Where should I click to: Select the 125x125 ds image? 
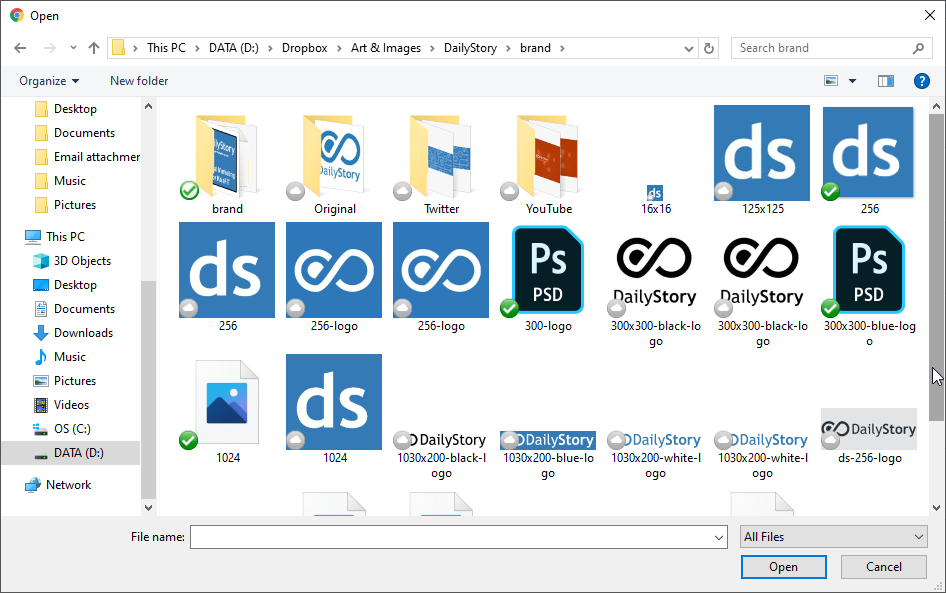tap(762, 160)
